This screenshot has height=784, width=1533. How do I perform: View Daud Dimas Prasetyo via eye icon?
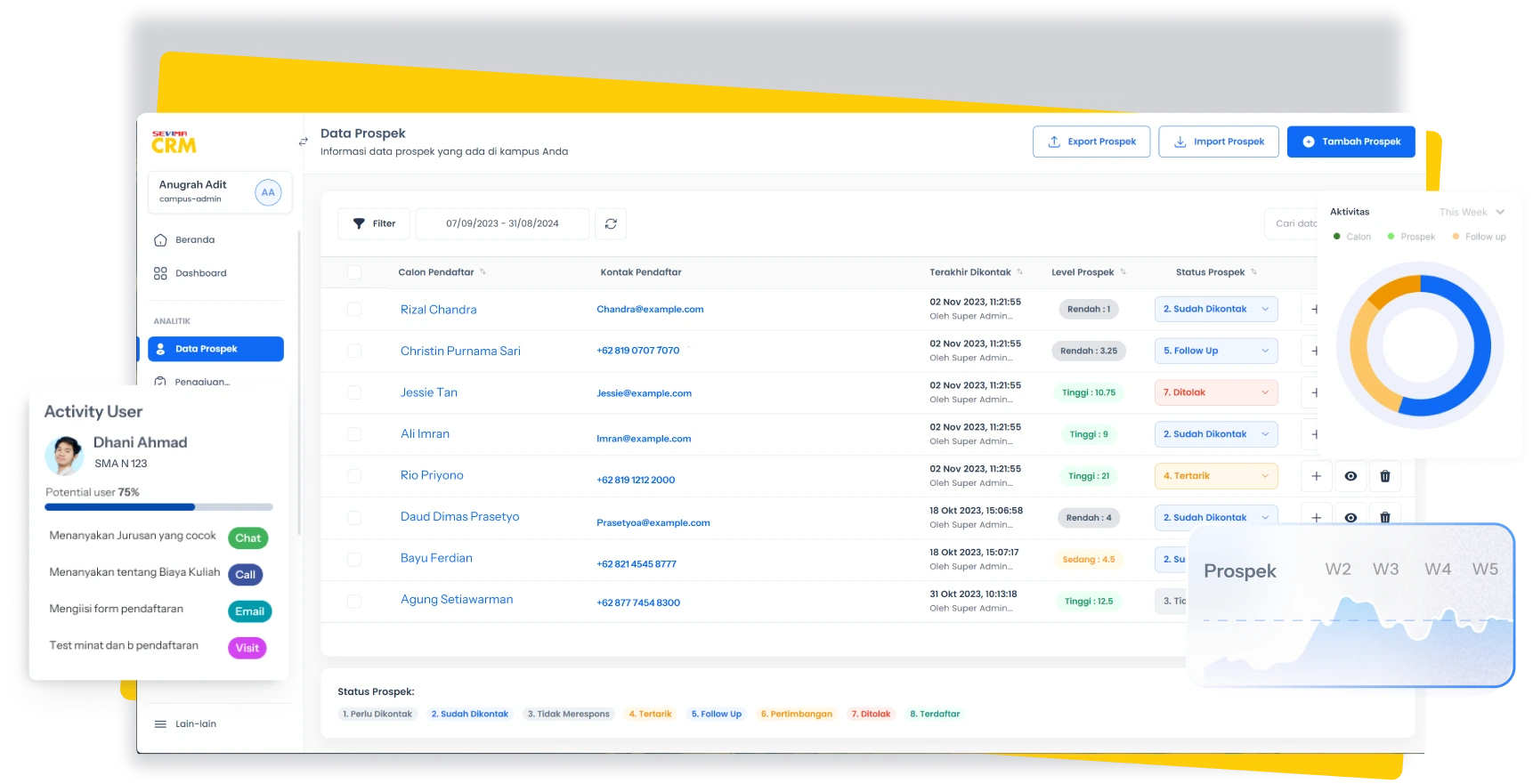coord(1350,517)
